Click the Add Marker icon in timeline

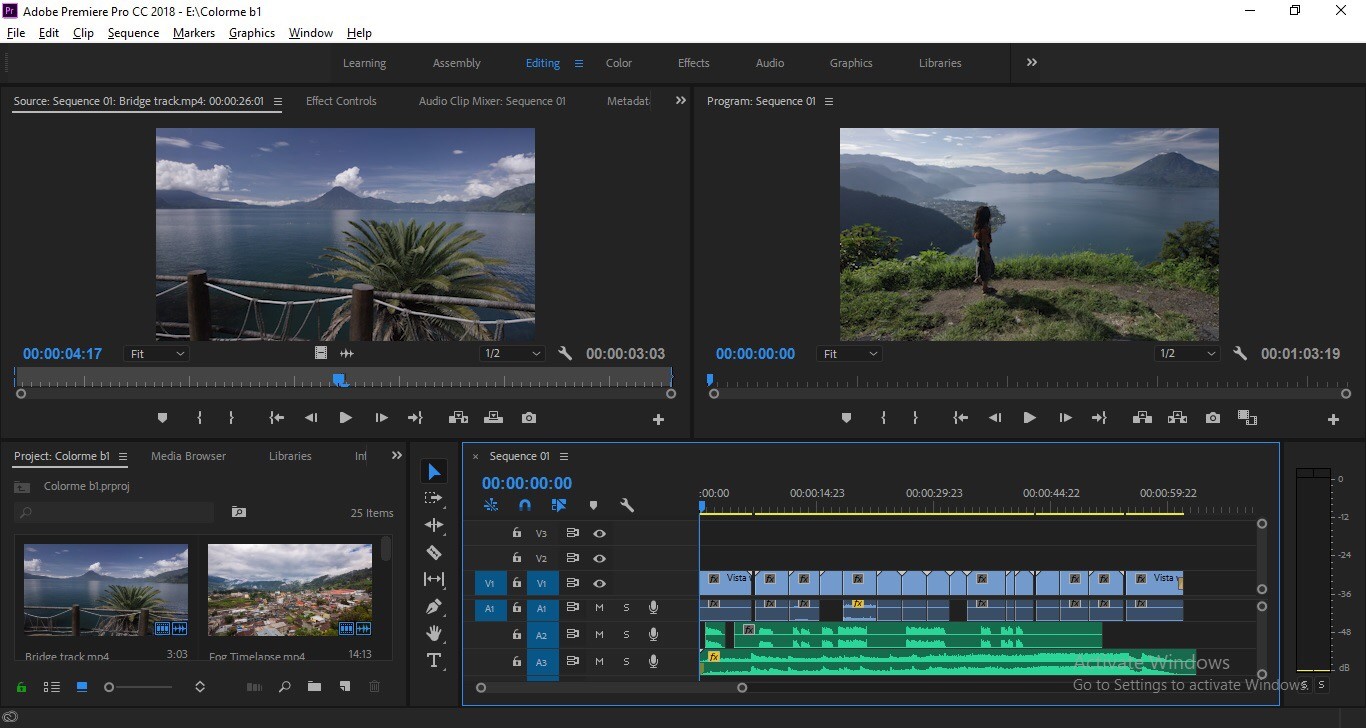click(x=593, y=505)
